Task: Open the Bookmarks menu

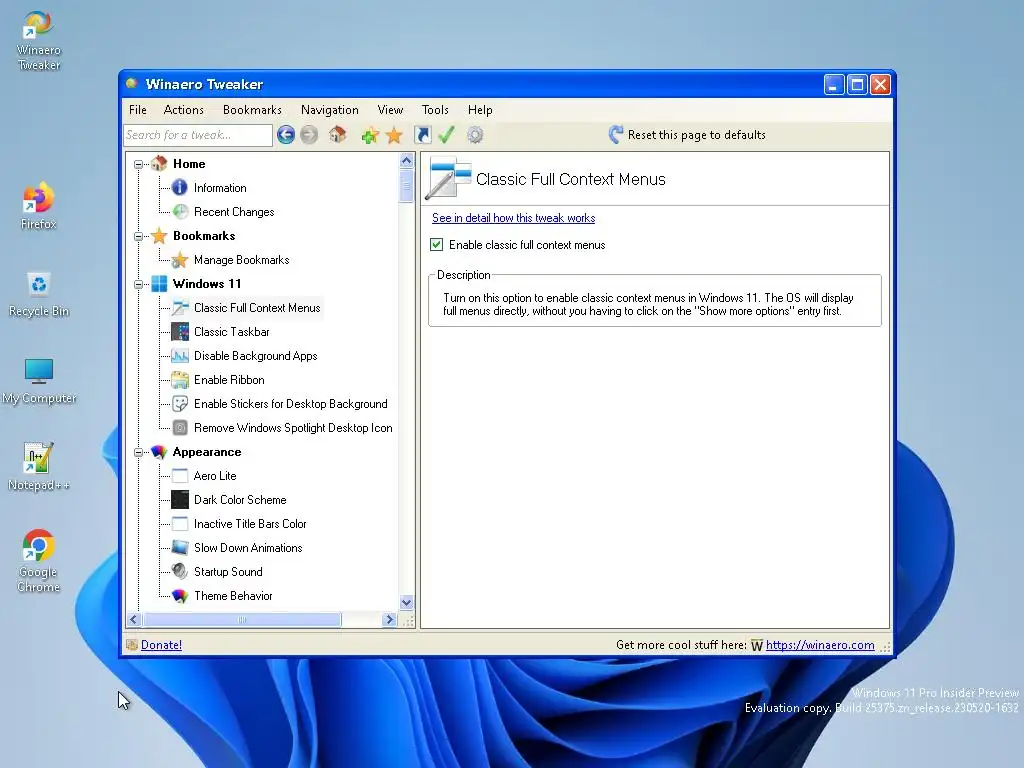Action: pos(252,110)
